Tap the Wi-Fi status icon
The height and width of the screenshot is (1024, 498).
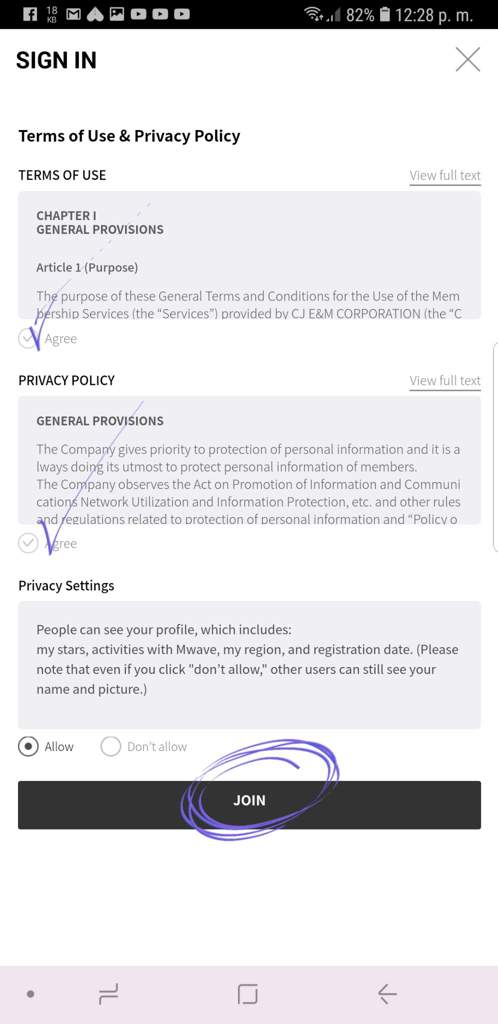click(x=314, y=14)
